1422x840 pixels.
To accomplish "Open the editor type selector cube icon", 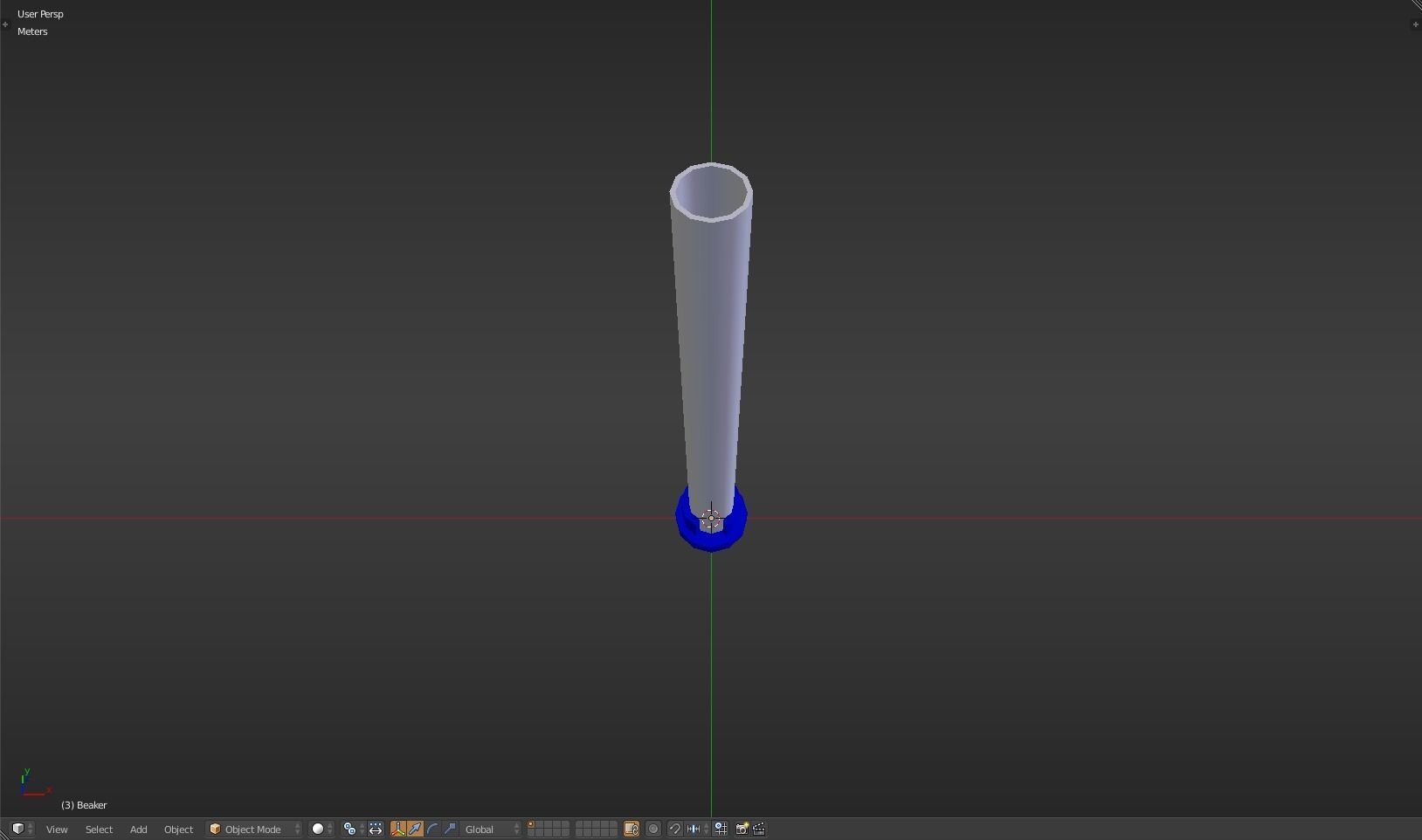I will (x=22, y=829).
